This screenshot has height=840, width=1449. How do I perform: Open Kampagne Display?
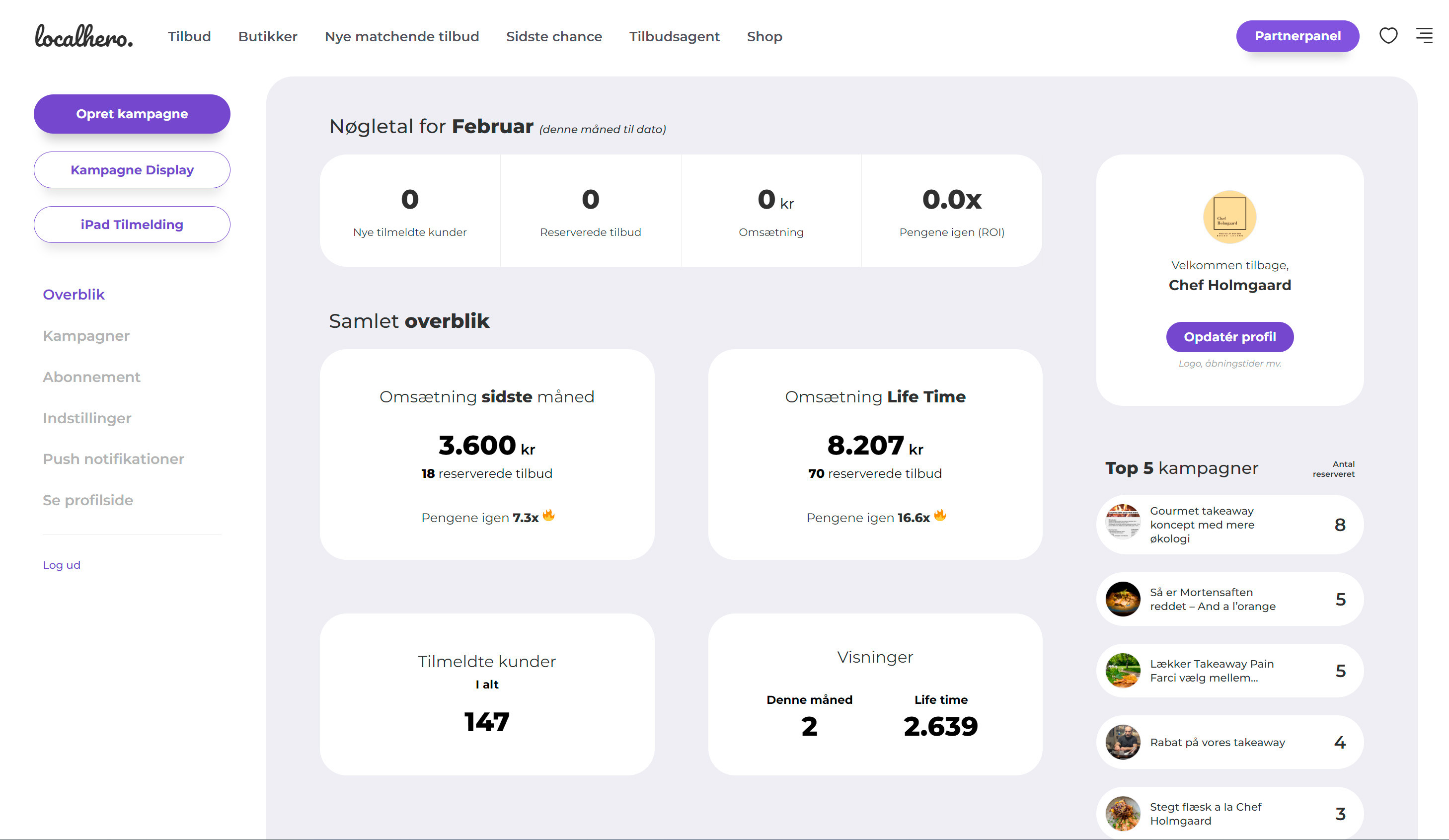(x=132, y=169)
